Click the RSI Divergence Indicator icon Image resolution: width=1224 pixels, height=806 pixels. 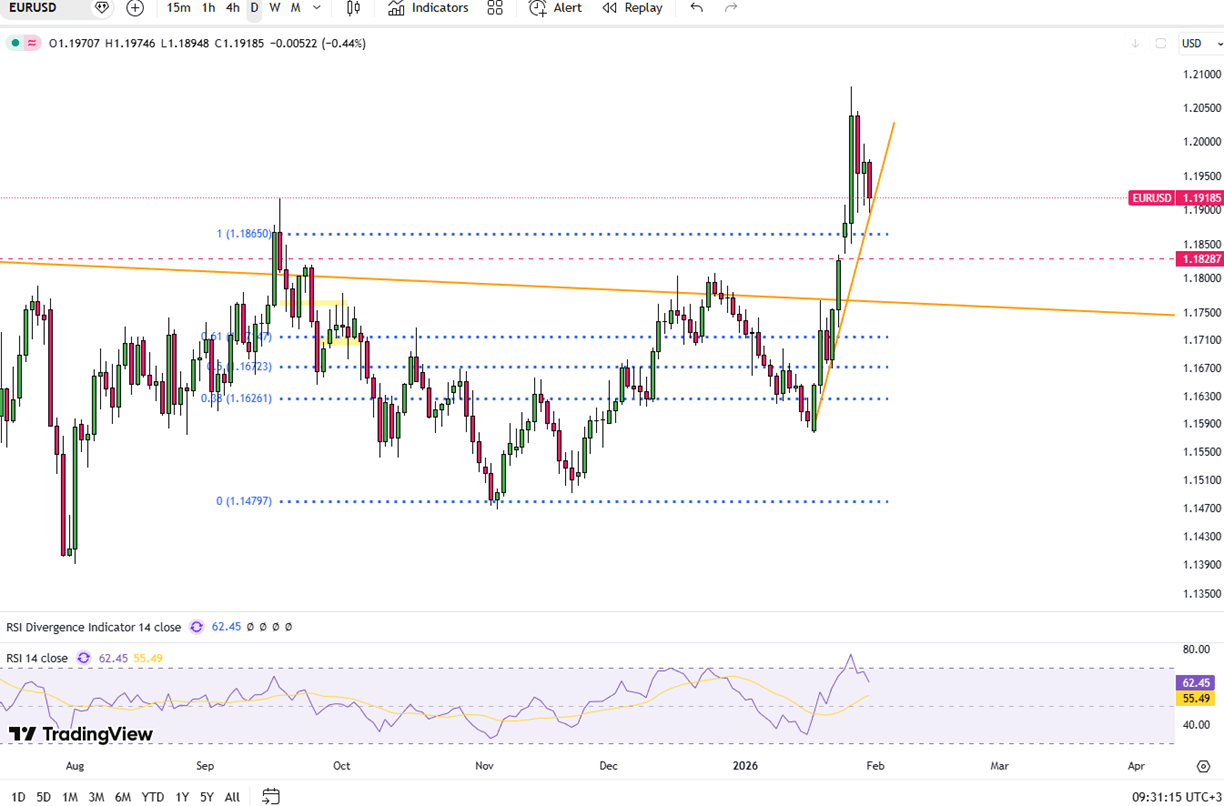point(197,627)
